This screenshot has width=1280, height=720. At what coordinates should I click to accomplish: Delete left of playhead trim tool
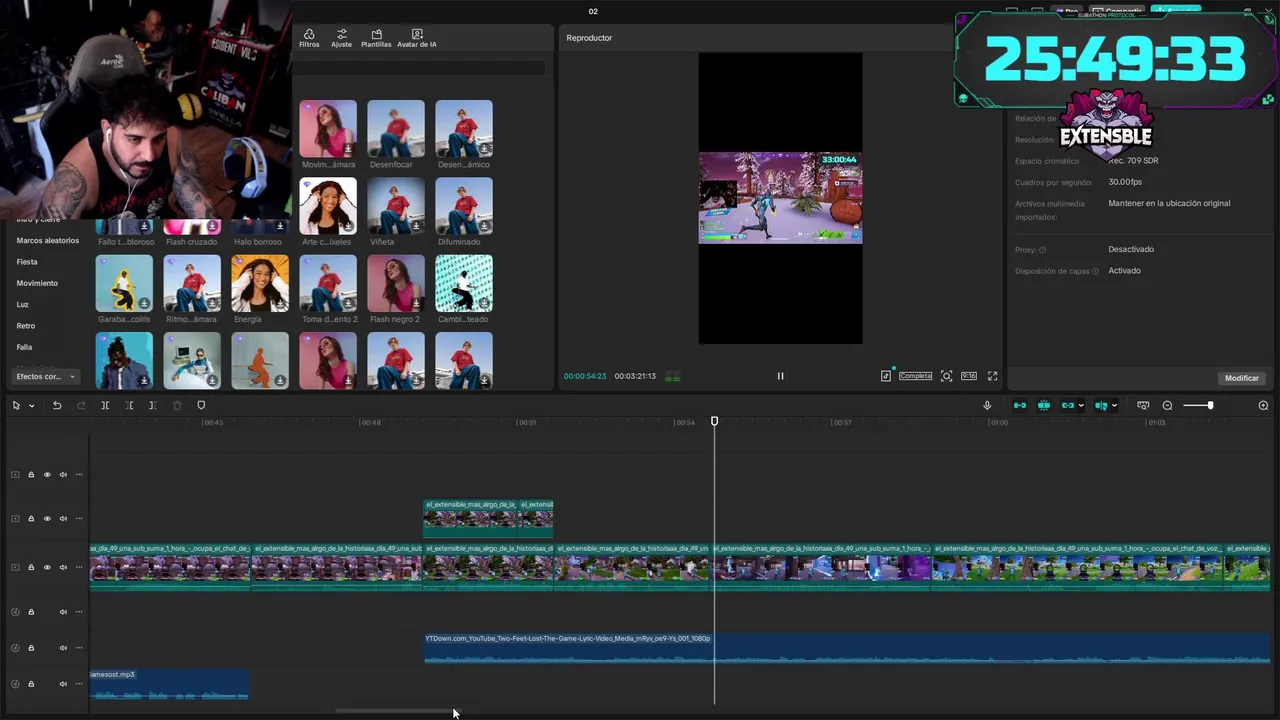[x=129, y=405]
